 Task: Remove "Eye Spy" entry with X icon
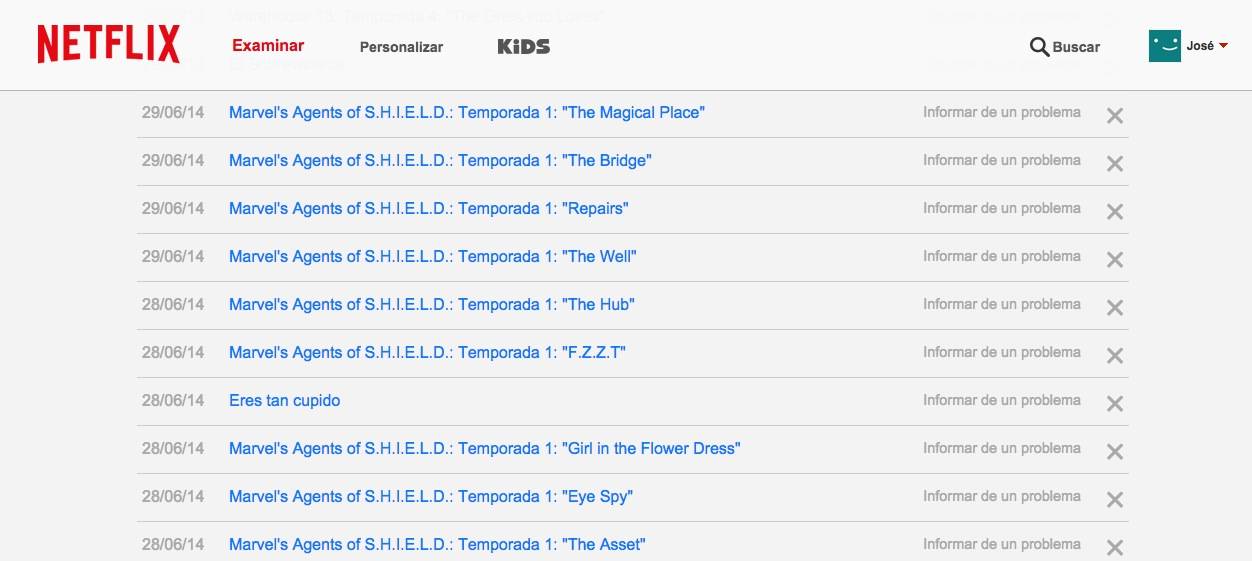click(1115, 500)
